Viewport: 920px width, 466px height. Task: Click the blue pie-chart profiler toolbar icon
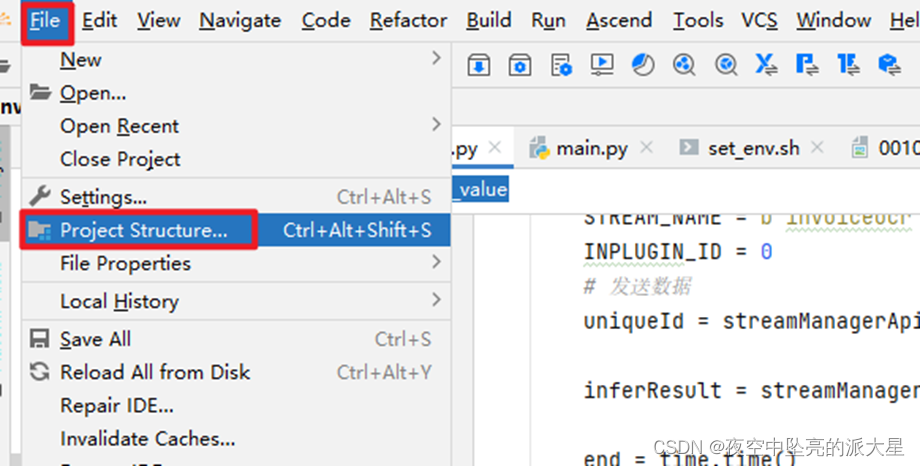(643, 65)
